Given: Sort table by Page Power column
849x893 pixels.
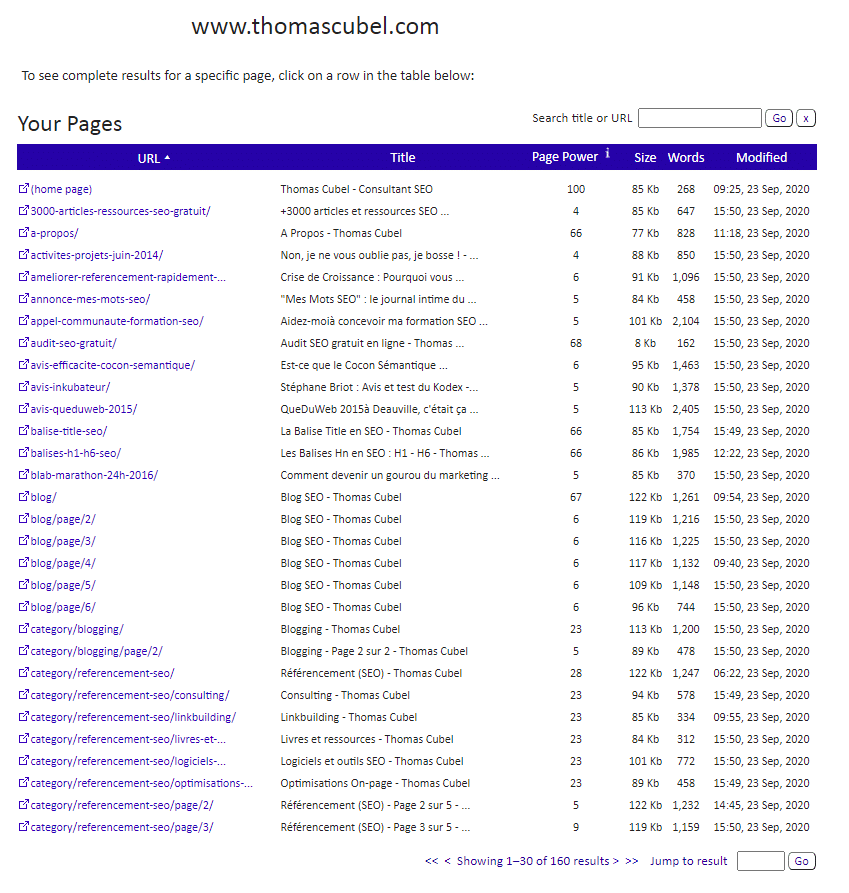Looking at the screenshot, I should (565, 157).
